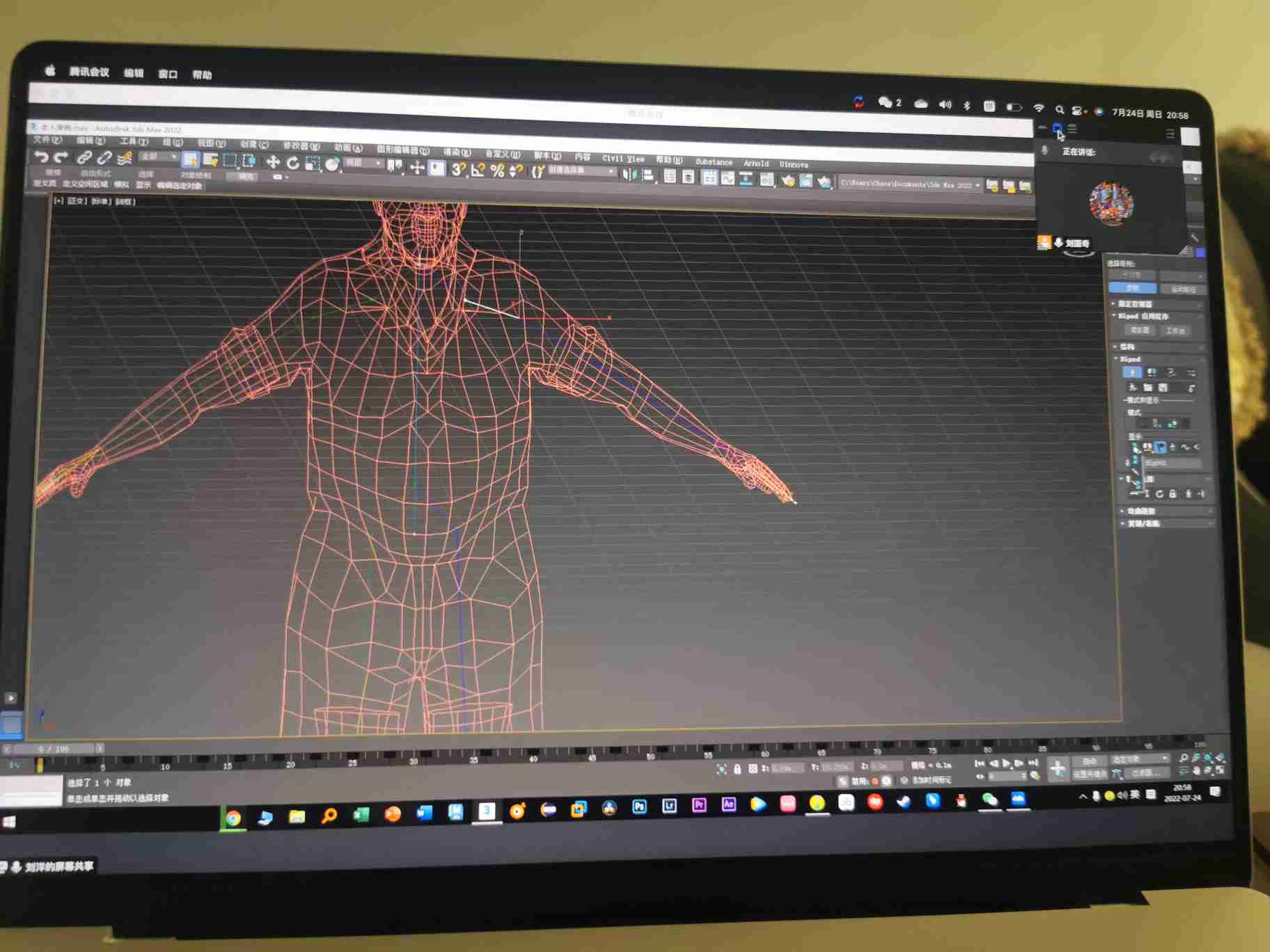
Task: Click the Use Pivot Point Center icon
Action: tap(395, 166)
